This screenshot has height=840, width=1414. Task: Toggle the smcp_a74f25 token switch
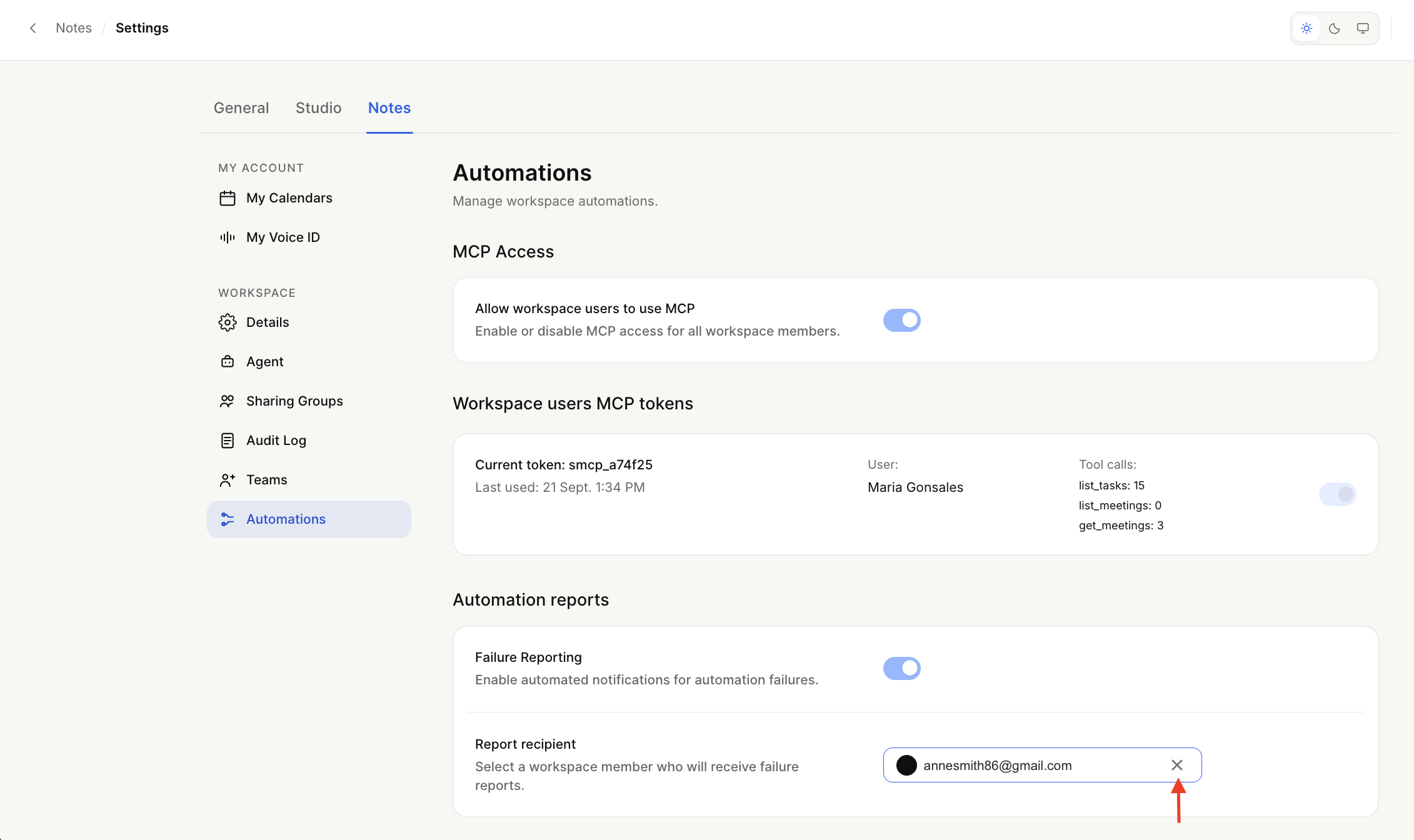point(1337,494)
